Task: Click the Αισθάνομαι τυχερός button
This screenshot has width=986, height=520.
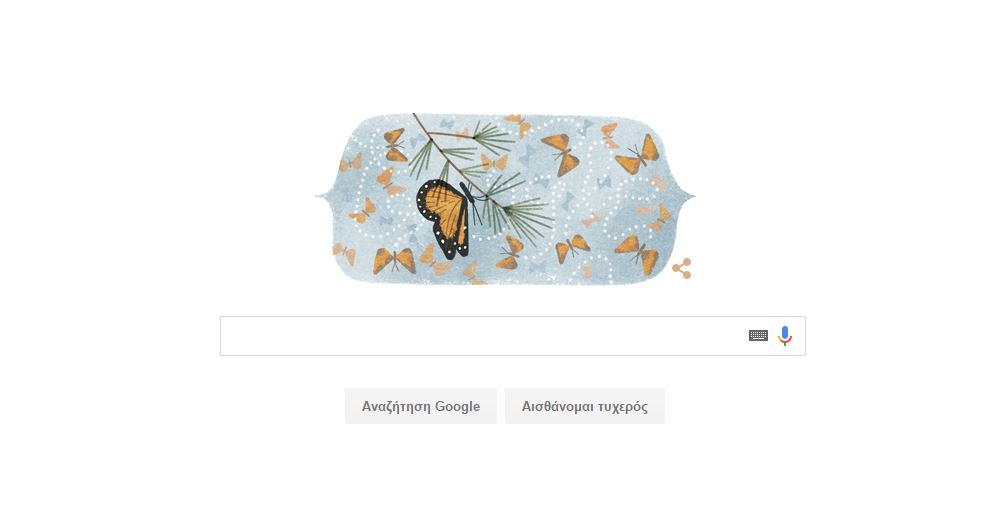Action: pyautogui.click(x=585, y=406)
